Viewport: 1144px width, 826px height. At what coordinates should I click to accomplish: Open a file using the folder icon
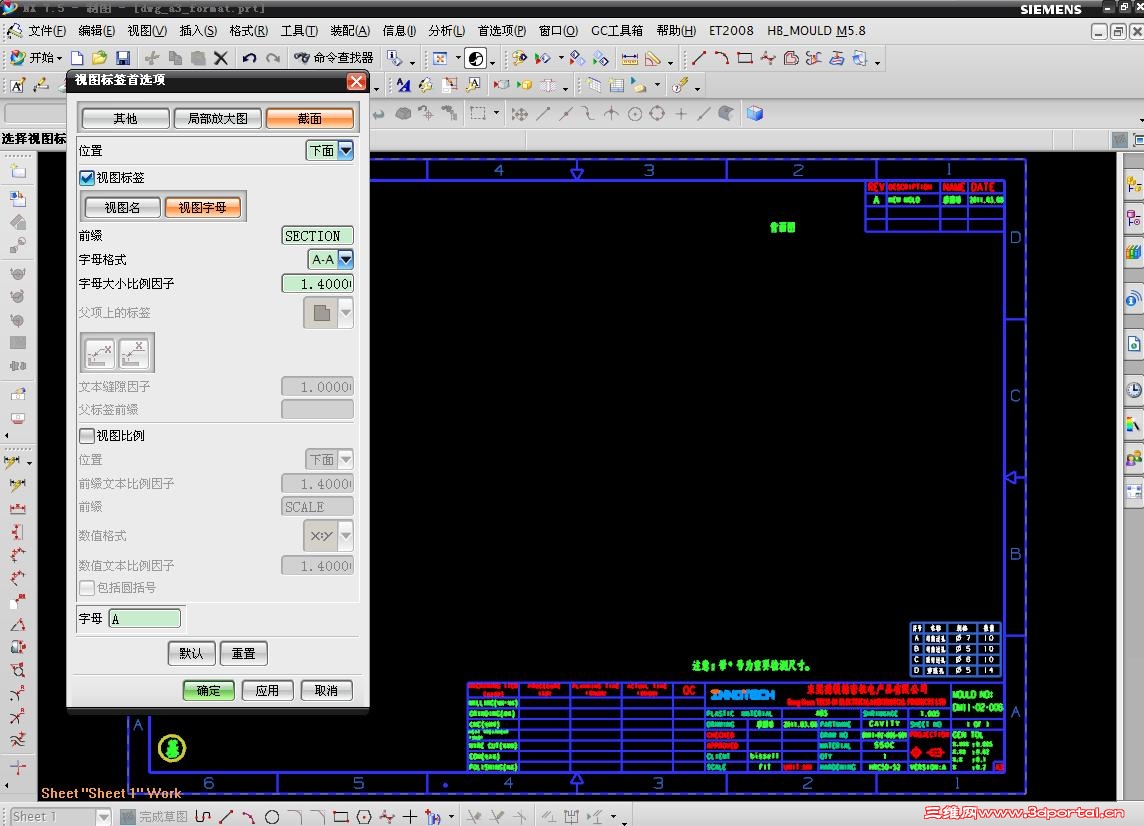(99, 58)
